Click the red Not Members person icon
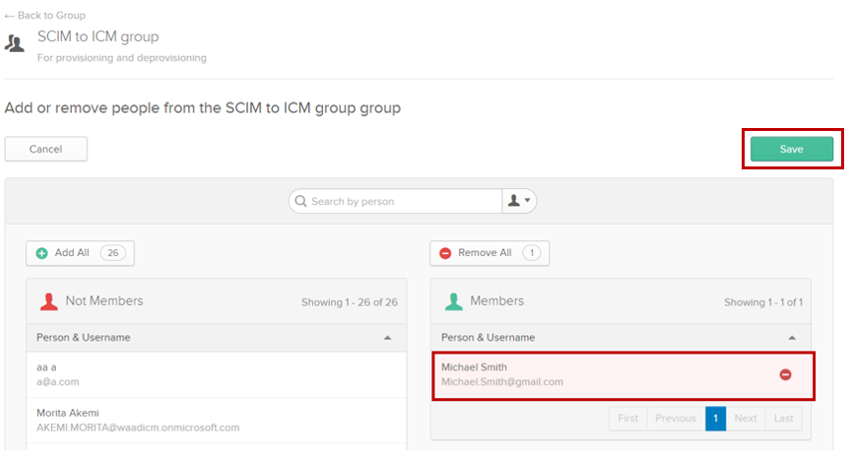The image size is (854, 457). tap(48, 301)
